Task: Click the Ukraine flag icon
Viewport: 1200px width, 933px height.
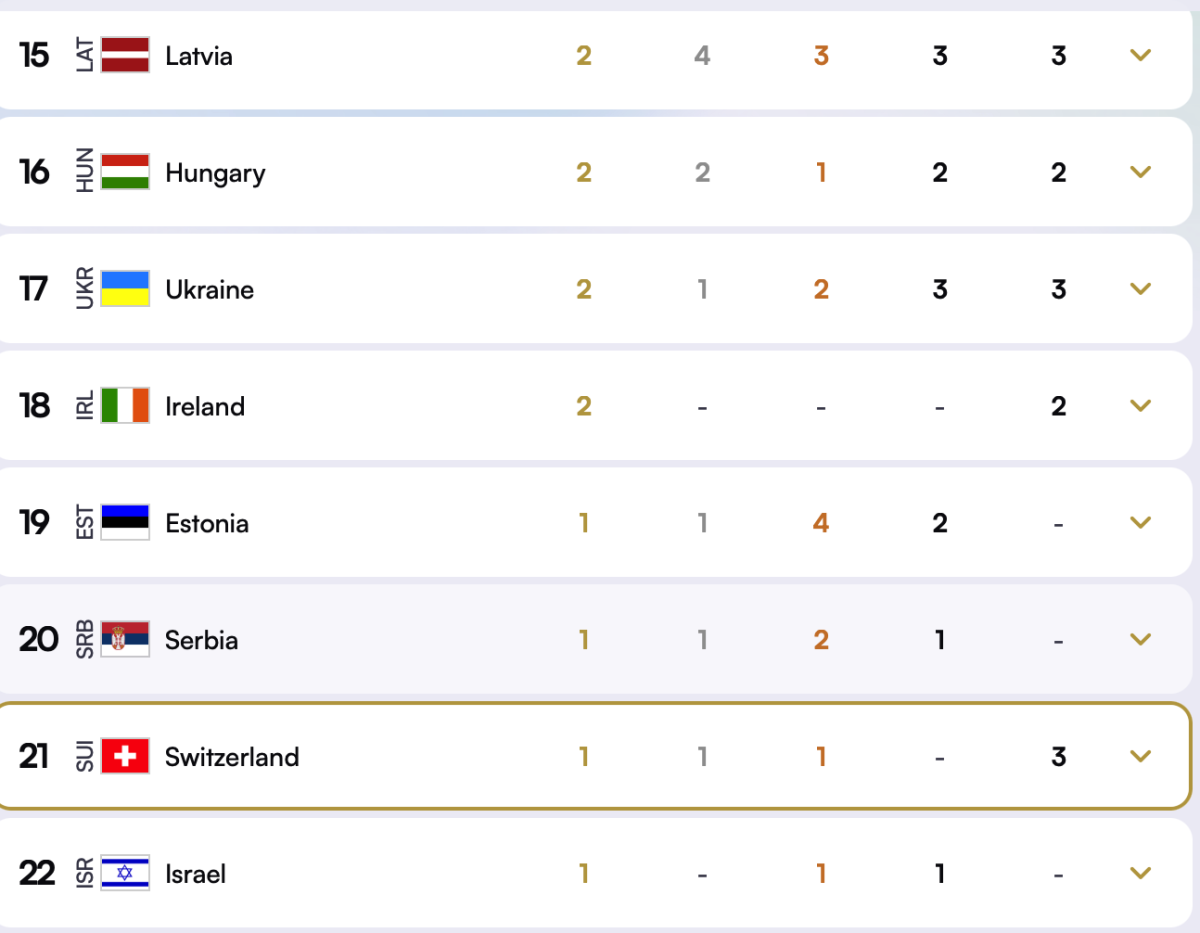Action: 125,288
